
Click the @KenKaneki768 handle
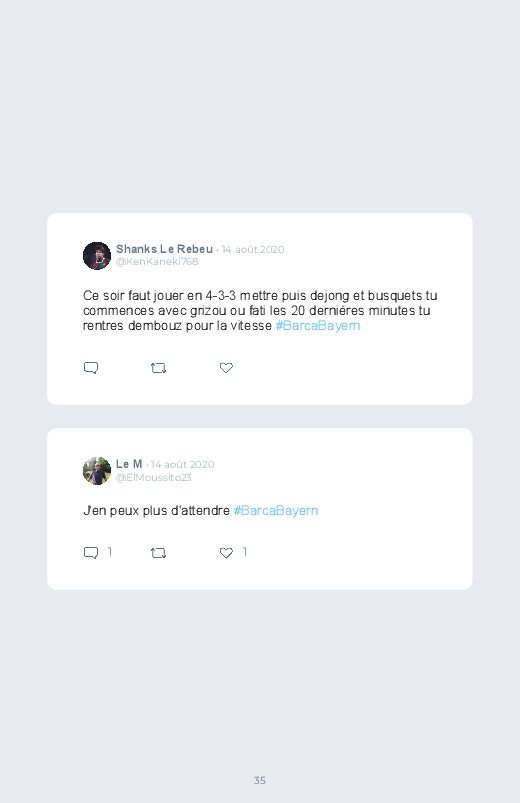pyautogui.click(x=157, y=261)
